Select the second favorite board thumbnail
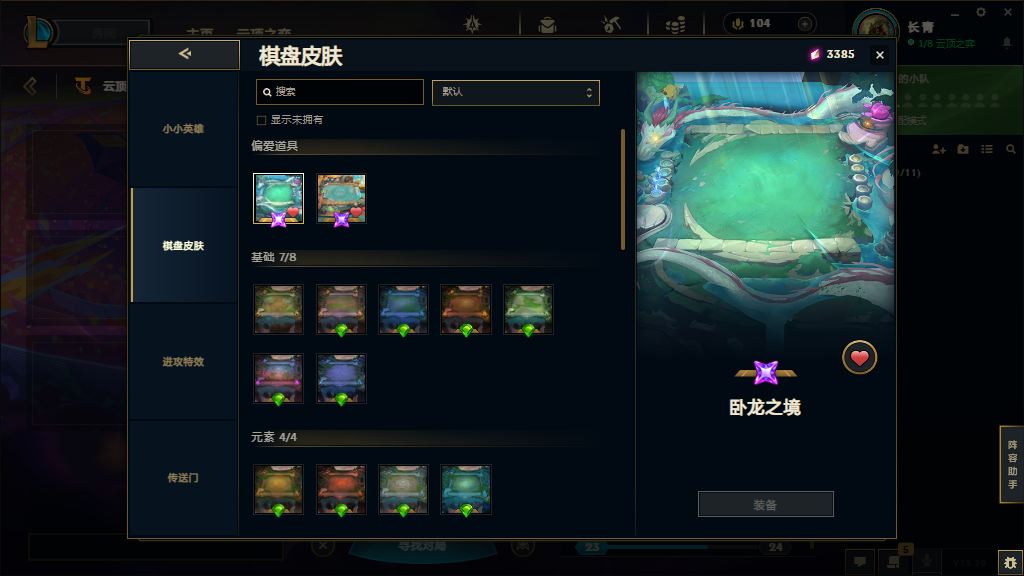Image resolution: width=1024 pixels, height=576 pixels. click(342, 199)
